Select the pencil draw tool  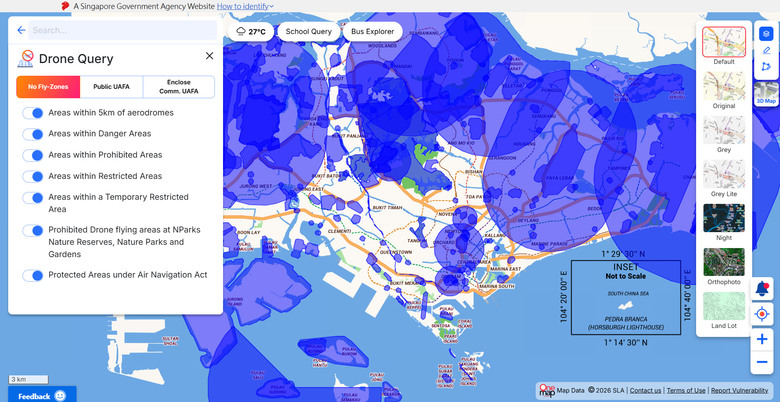766,50
